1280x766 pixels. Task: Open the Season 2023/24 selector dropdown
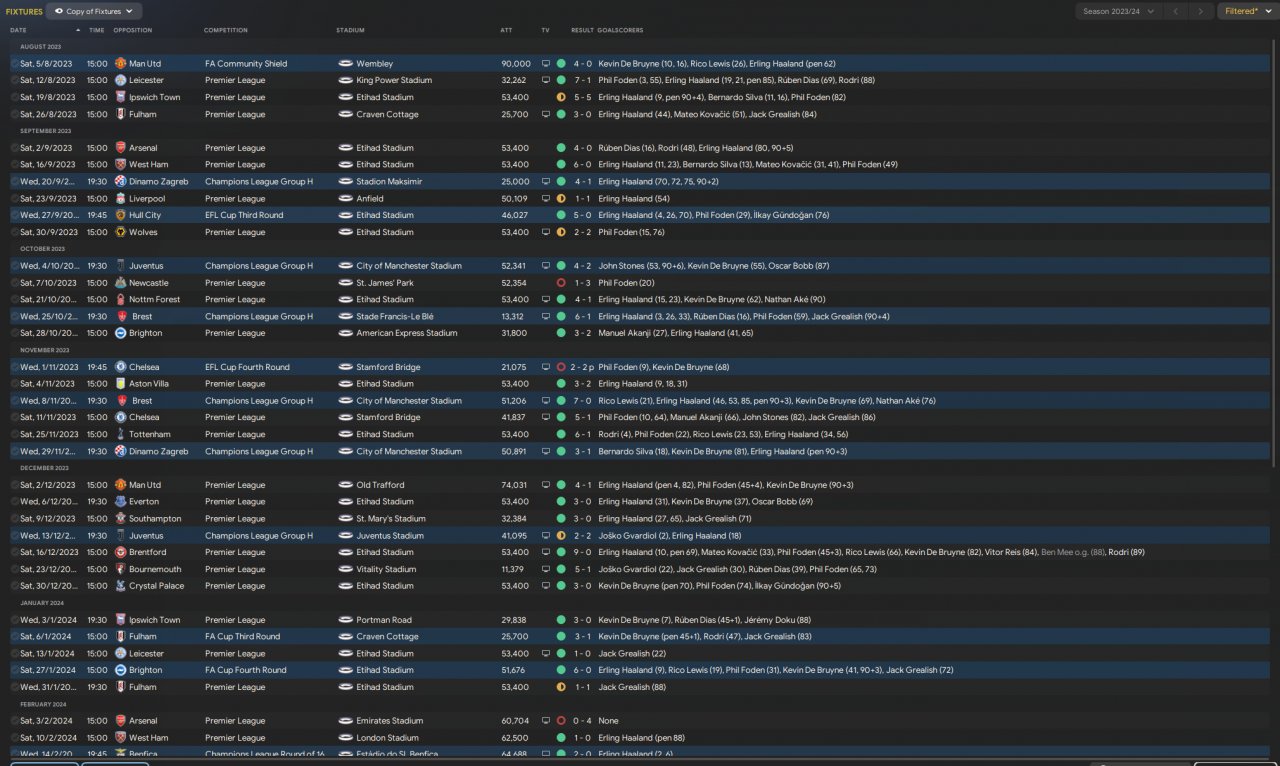pyautogui.click(x=1118, y=11)
